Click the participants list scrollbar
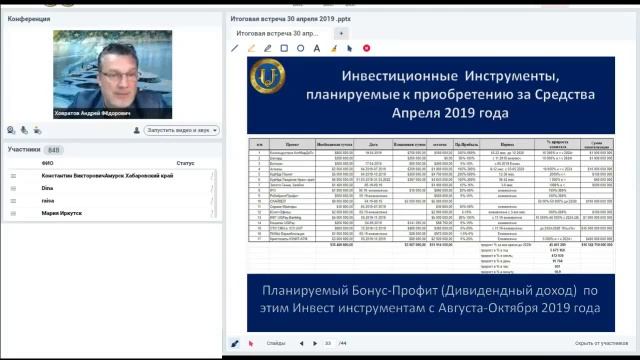 (215, 194)
